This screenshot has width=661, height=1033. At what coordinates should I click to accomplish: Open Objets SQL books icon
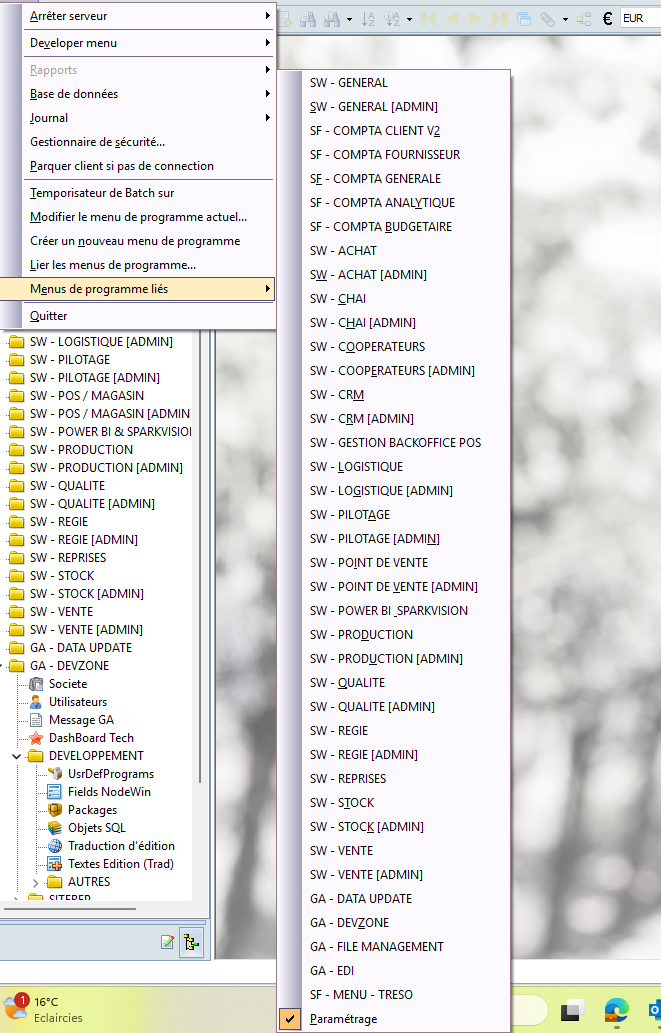56,828
